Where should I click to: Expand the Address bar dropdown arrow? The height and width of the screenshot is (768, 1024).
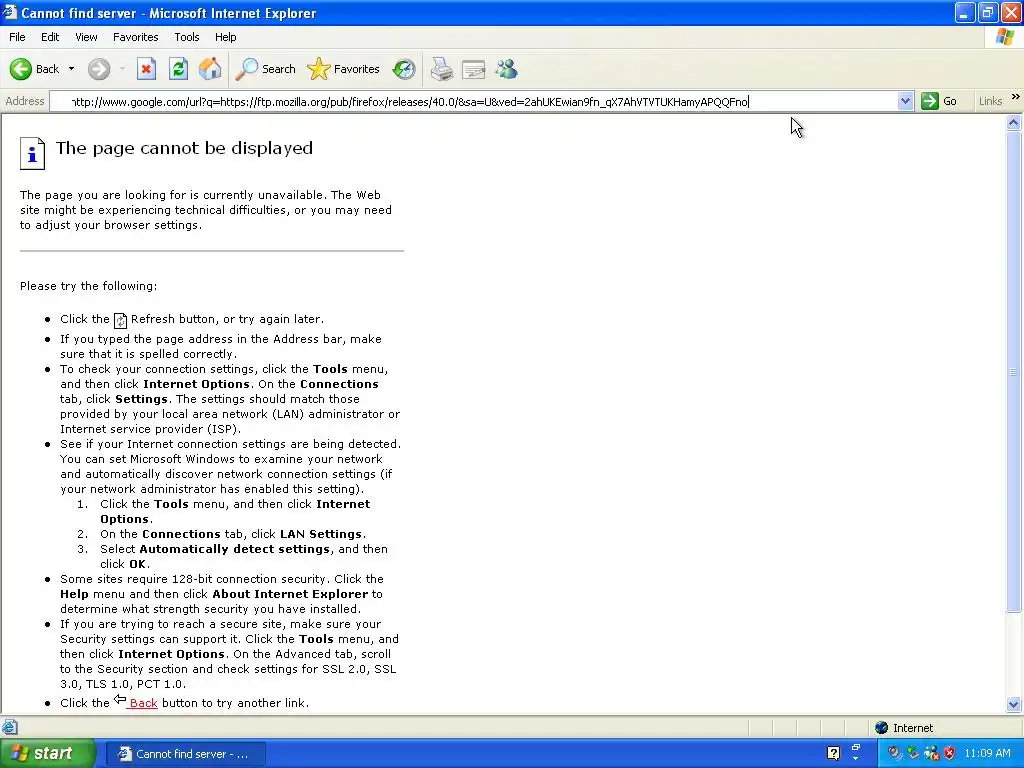click(905, 101)
